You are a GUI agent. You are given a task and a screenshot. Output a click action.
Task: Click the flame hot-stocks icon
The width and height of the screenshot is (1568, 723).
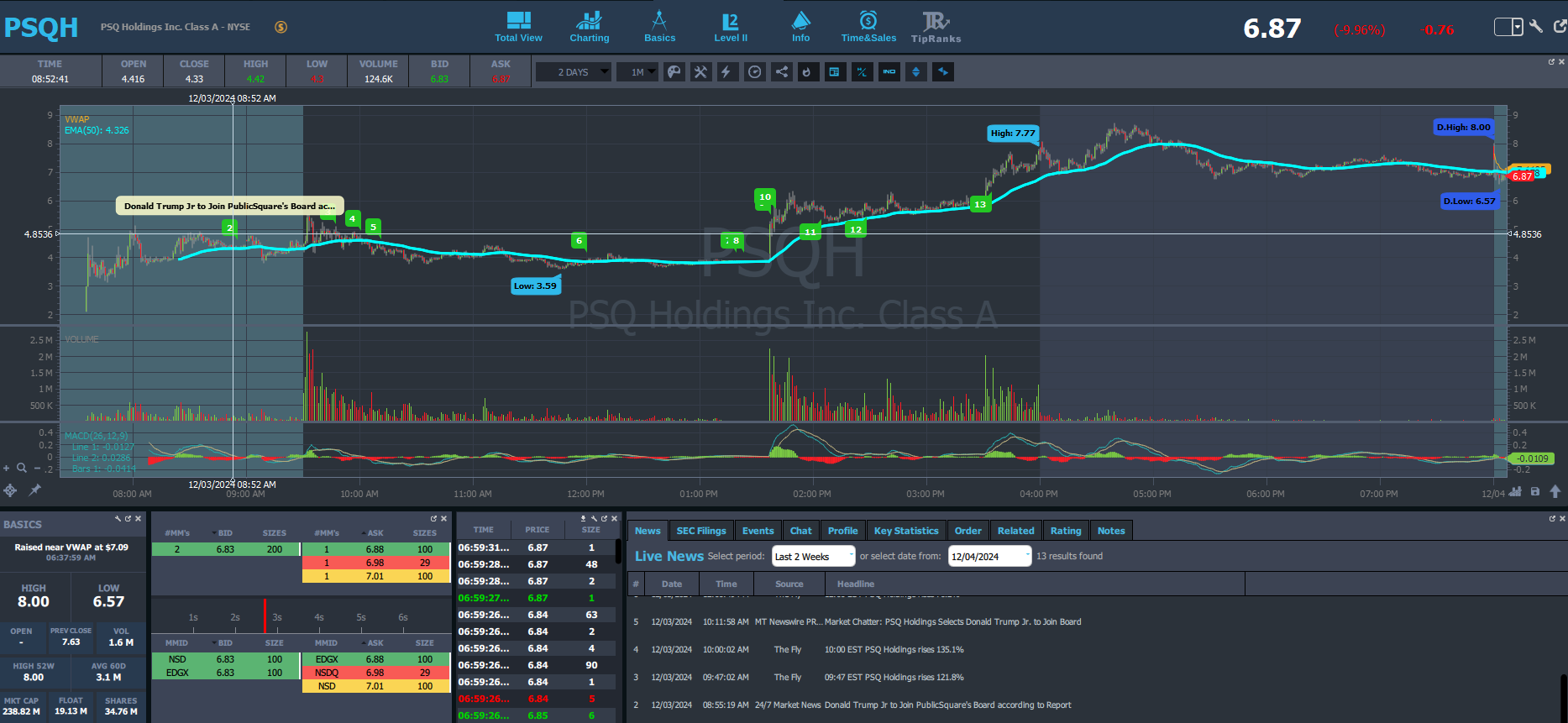pos(807,72)
